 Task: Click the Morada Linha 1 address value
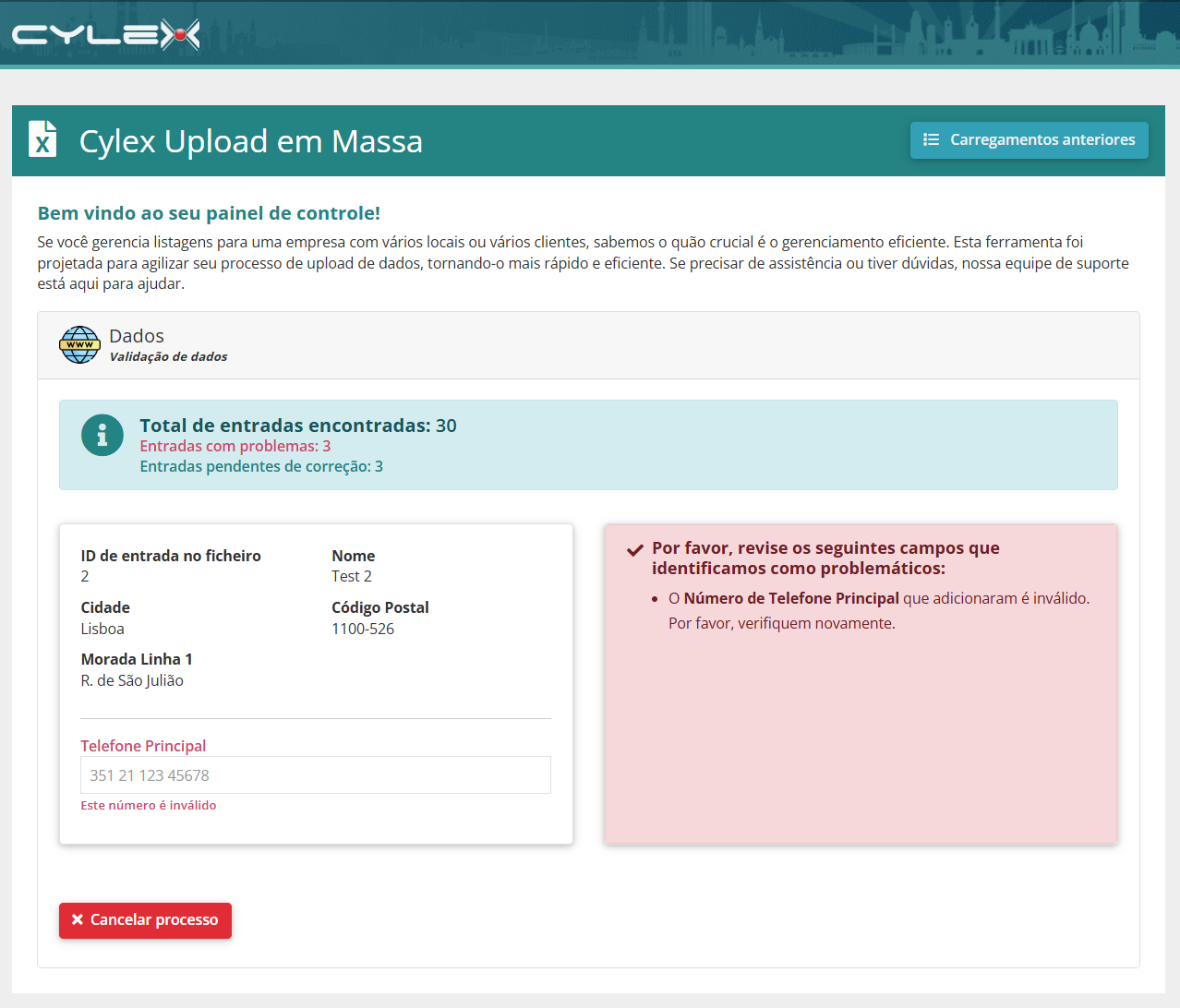pyautogui.click(x=132, y=680)
